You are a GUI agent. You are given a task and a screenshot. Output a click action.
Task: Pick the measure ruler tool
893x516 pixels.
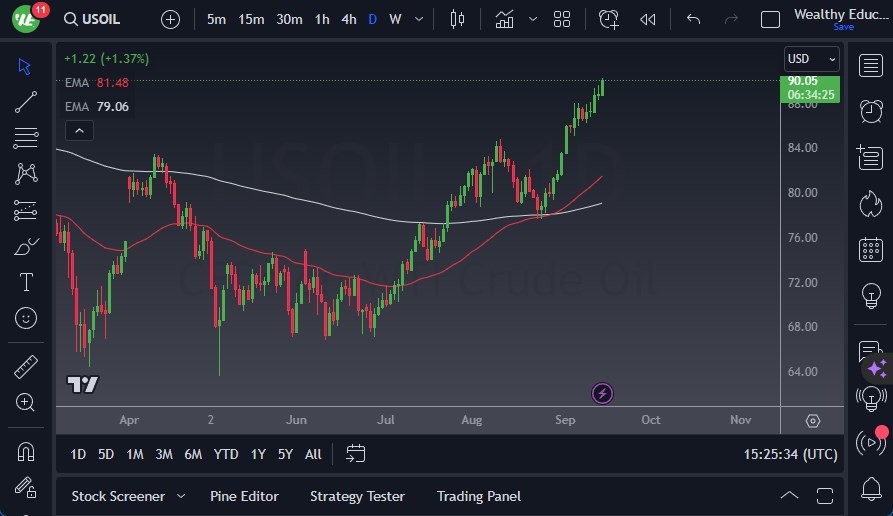(26, 367)
